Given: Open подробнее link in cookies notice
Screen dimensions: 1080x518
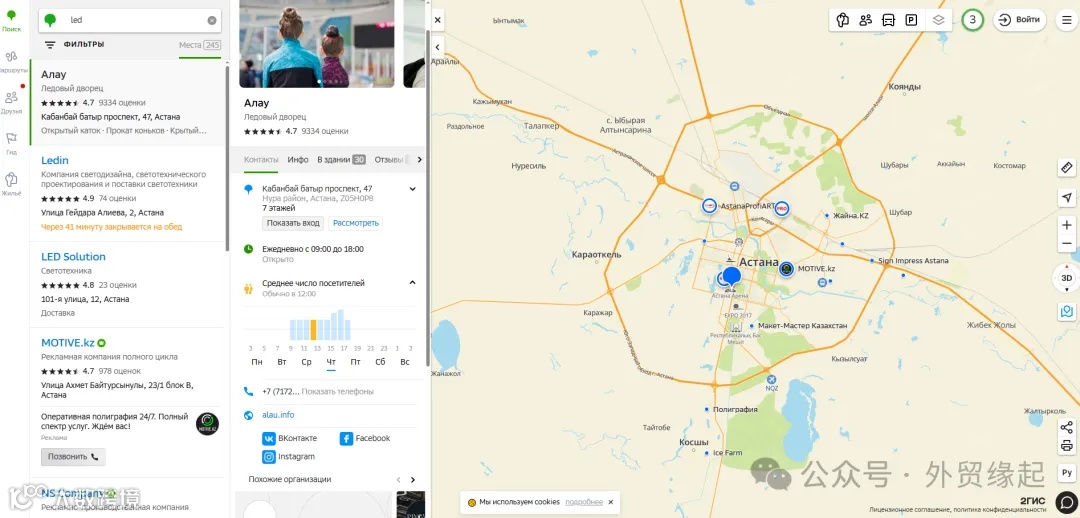Looking at the screenshot, I should [x=584, y=502].
